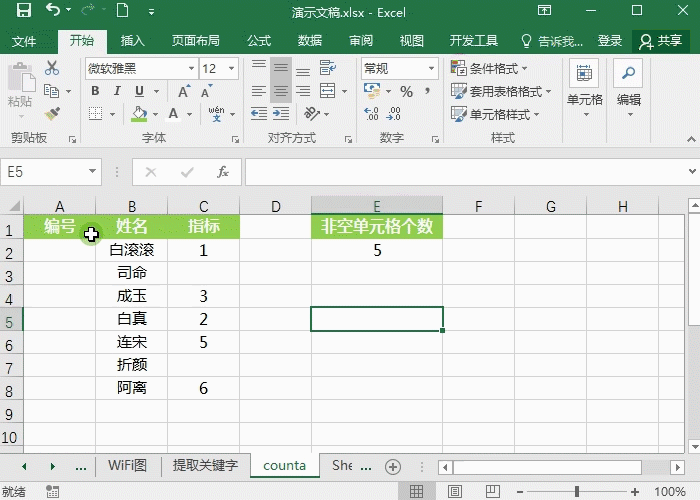
Task: Switch to the 开发工具 Developer tab
Action: [x=474, y=41]
